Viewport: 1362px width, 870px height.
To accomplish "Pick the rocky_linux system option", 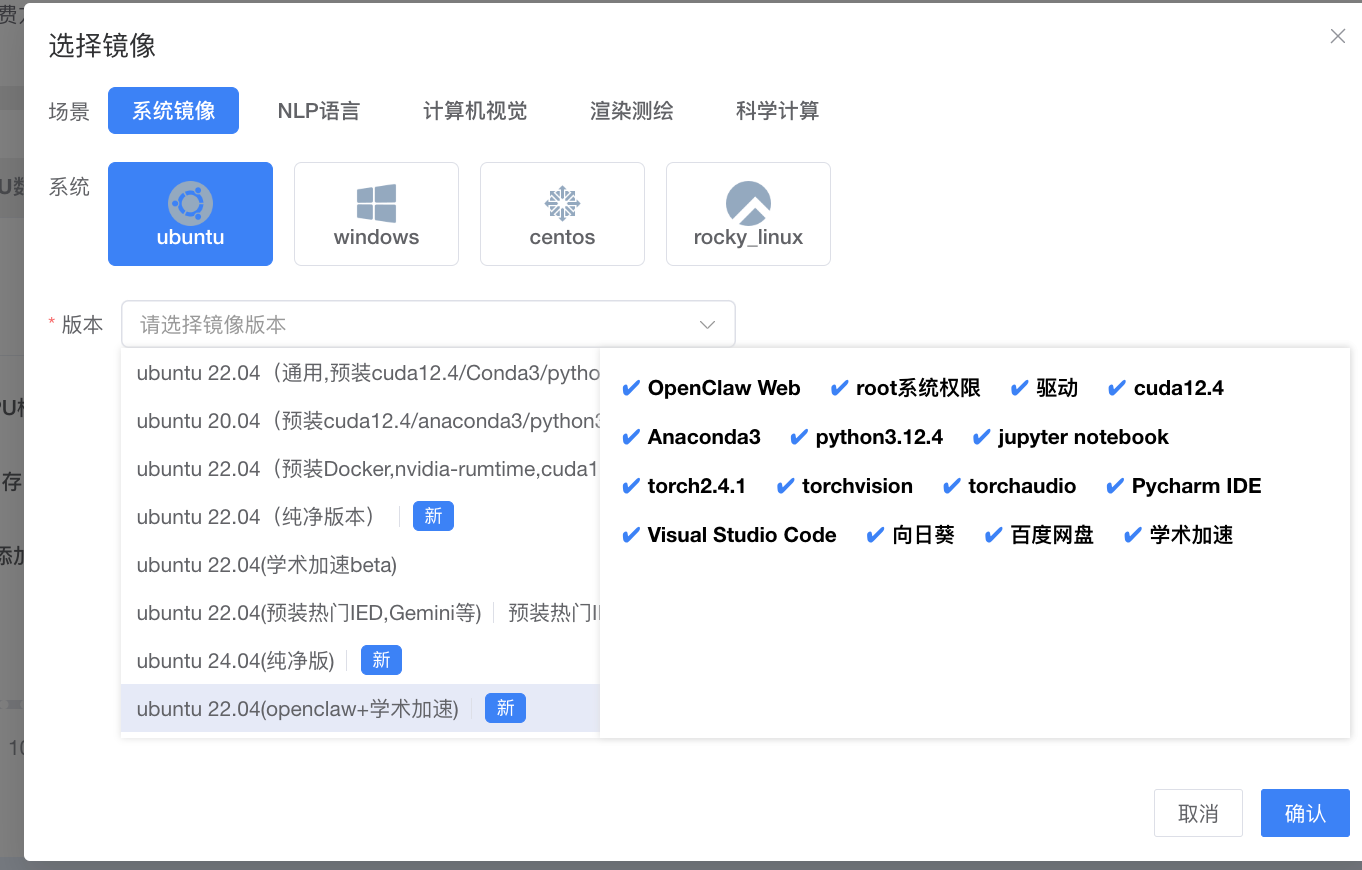I will point(748,213).
